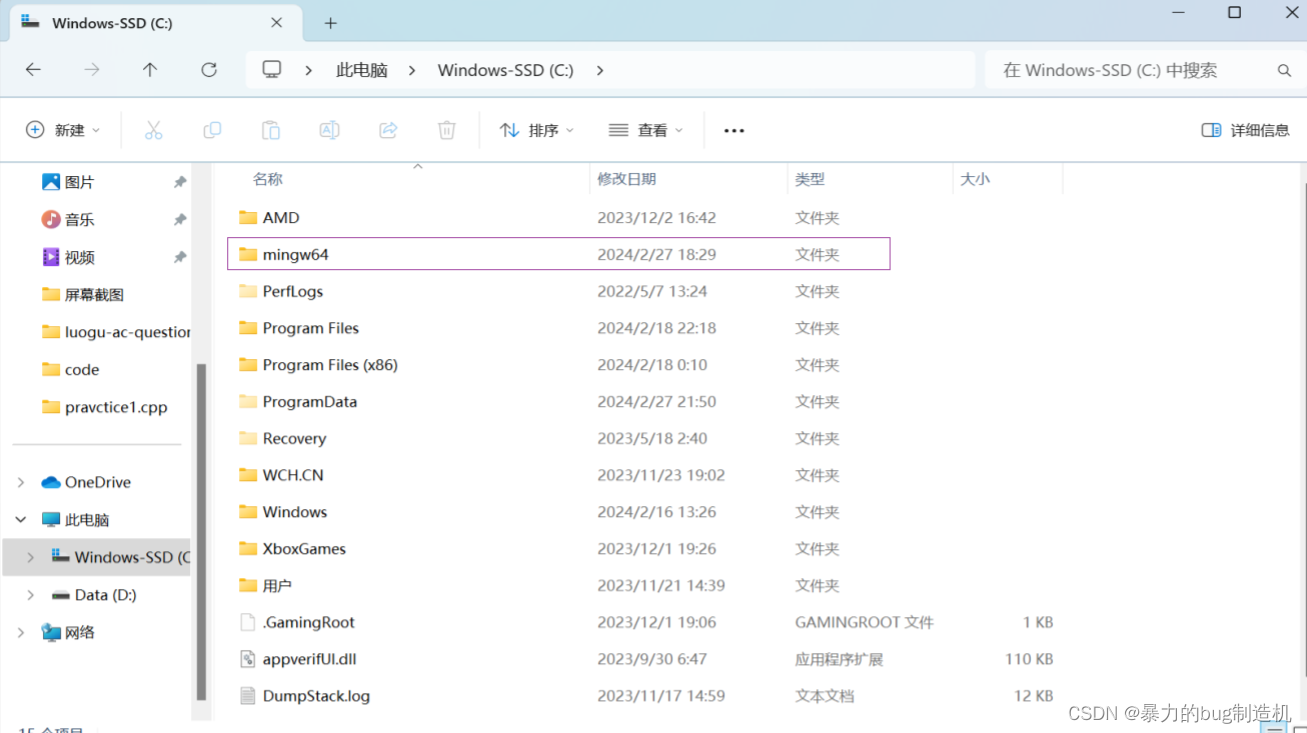Unpin the 图片 quick access pin
1307x733 pixels.
pyautogui.click(x=180, y=182)
